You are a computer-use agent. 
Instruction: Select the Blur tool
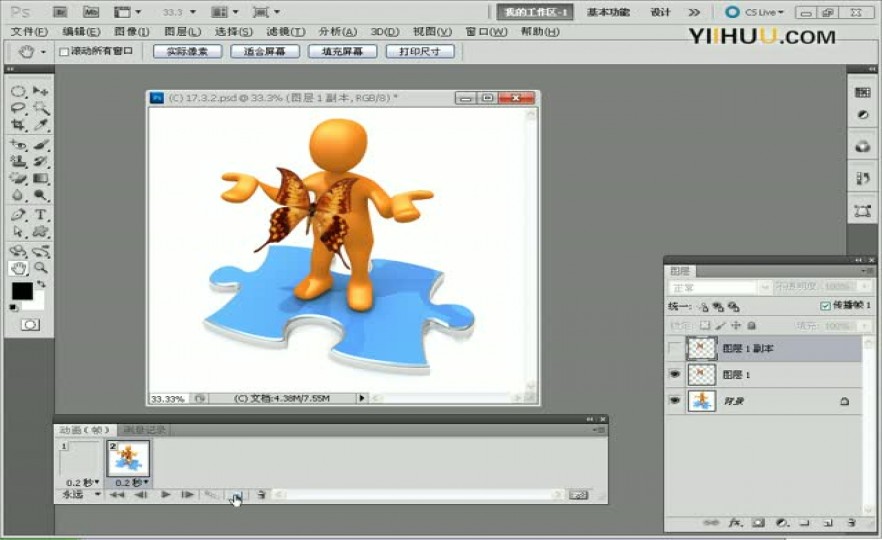pyautogui.click(x=18, y=195)
